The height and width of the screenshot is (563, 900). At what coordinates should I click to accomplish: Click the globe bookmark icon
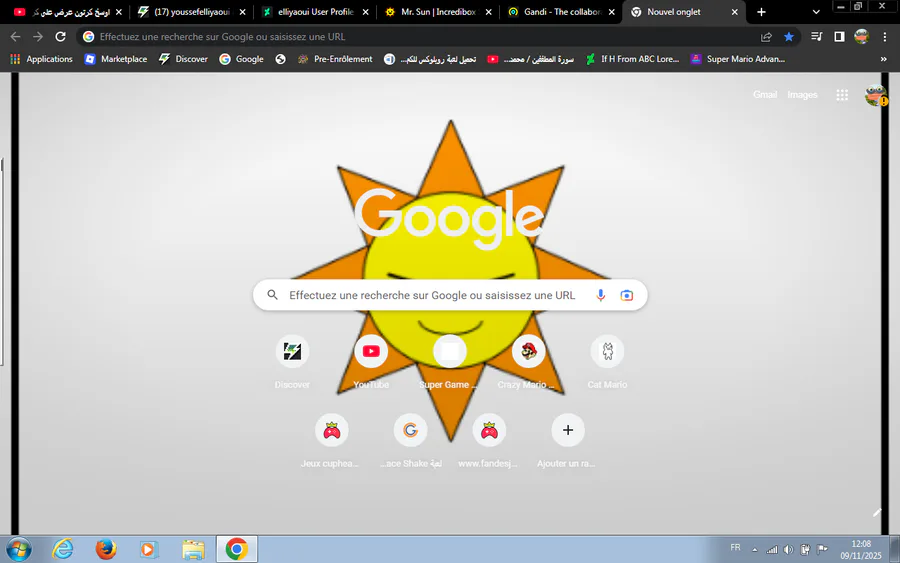pyautogui.click(x=280, y=59)
